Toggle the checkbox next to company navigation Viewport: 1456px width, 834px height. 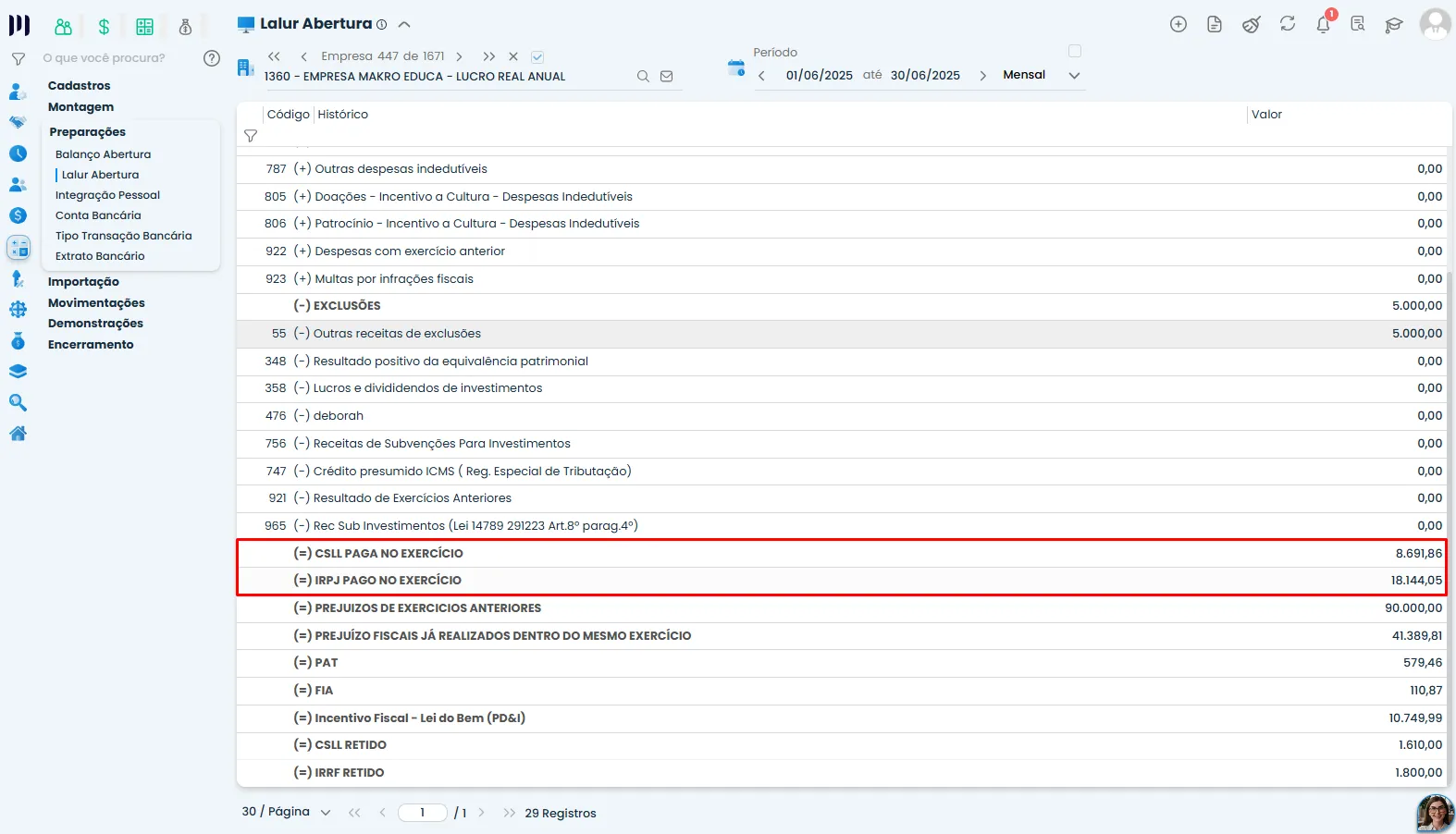[x=537, y=56]
